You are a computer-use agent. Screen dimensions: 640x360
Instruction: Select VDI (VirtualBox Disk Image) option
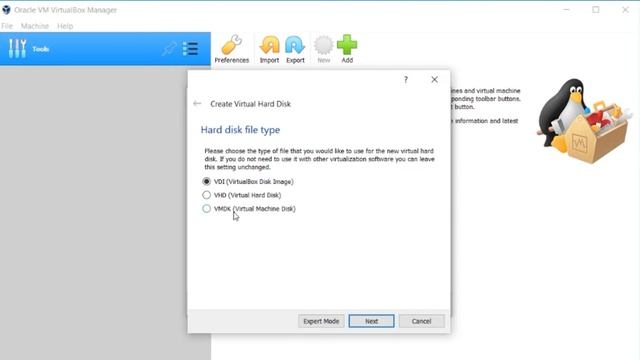pos(248,181)
